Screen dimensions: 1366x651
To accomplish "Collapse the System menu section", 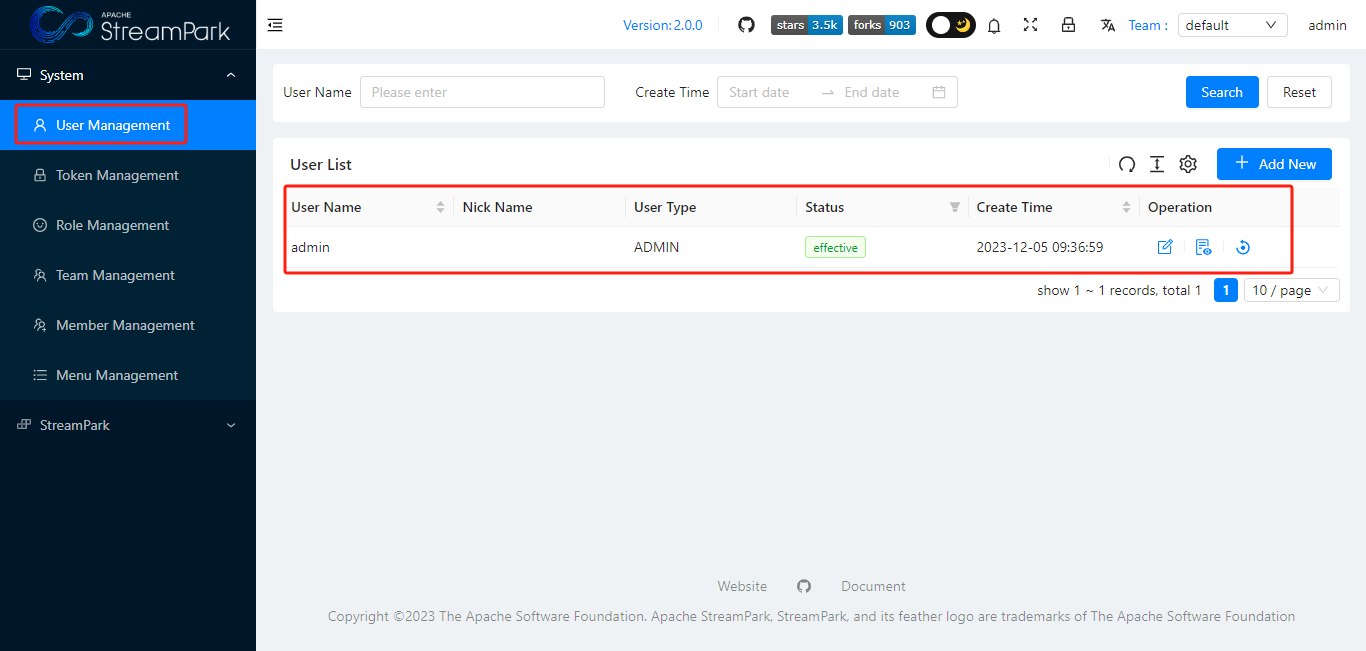I will coord(128,75).
